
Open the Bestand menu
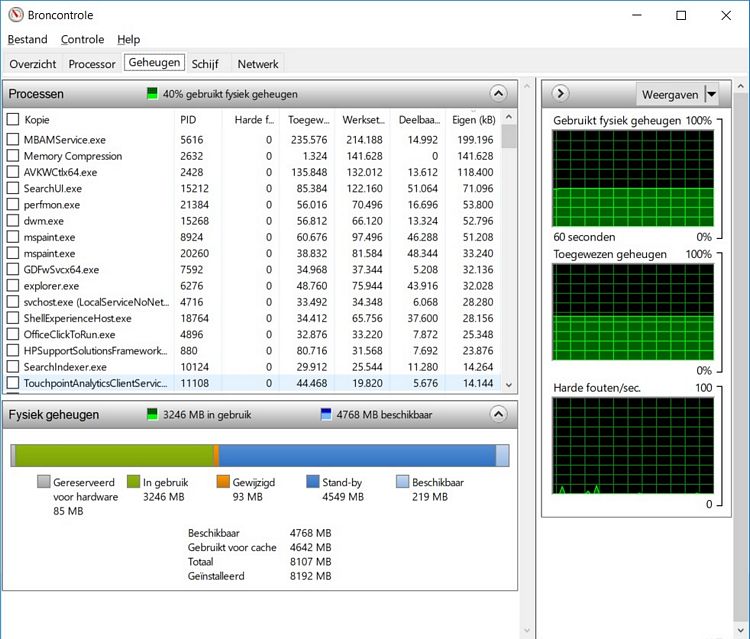(x=28, y=39)
